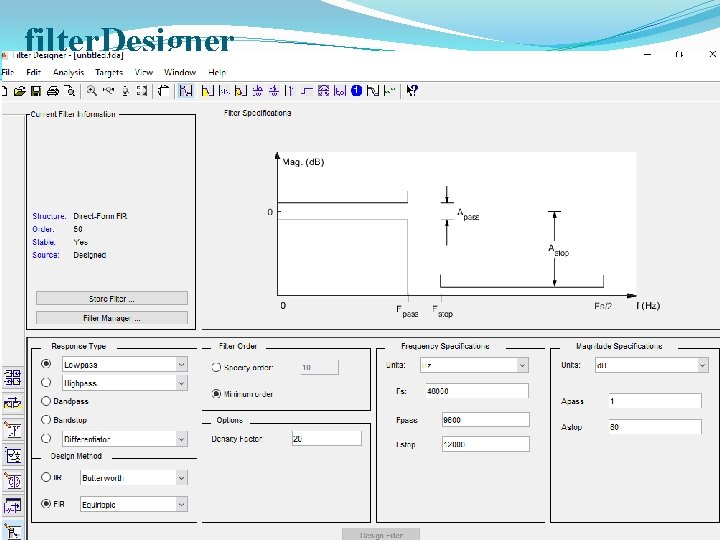Show the blue Filter Information icon

(356, 91)
